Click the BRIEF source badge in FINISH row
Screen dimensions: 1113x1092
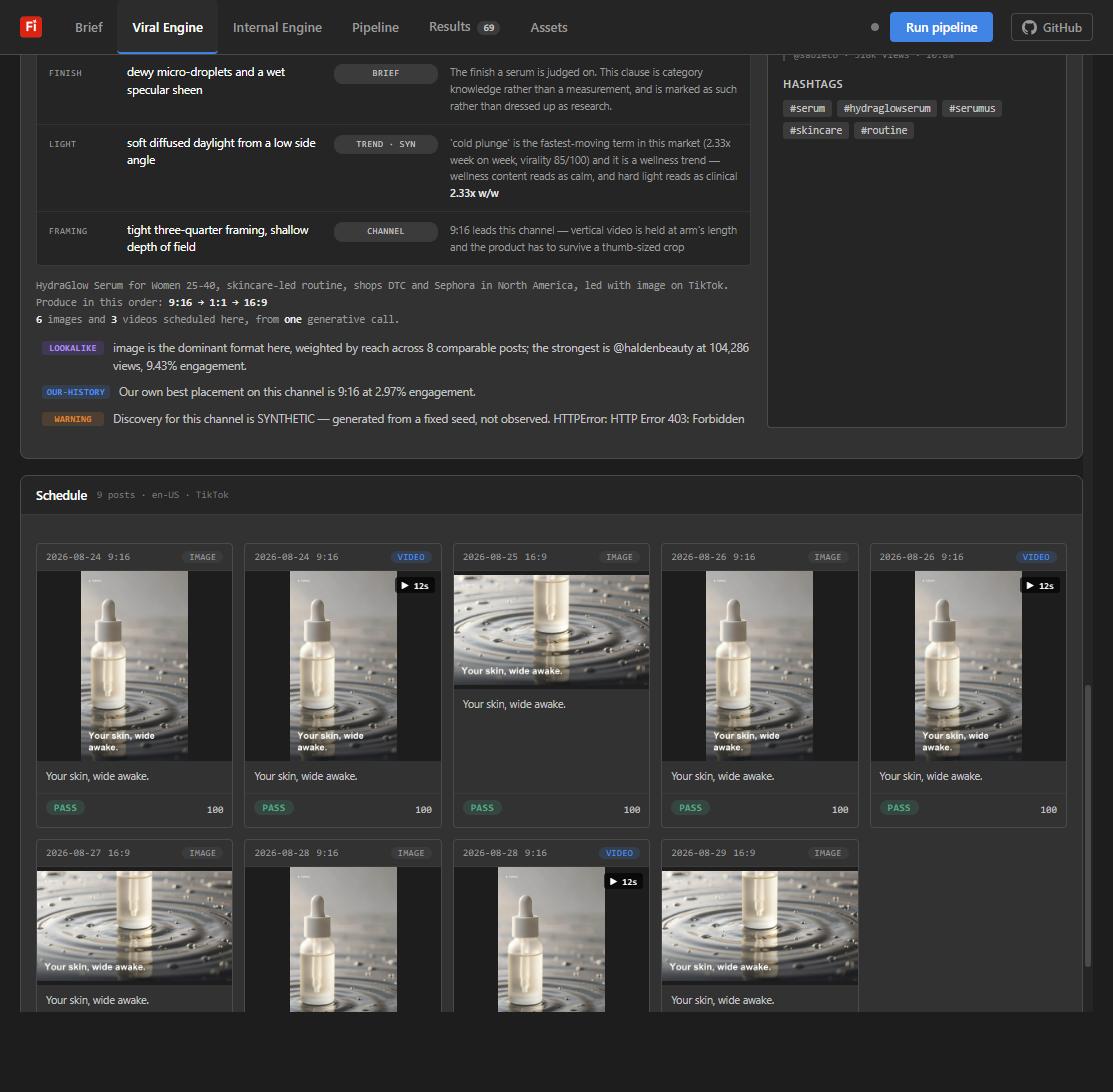pos(385,73)
